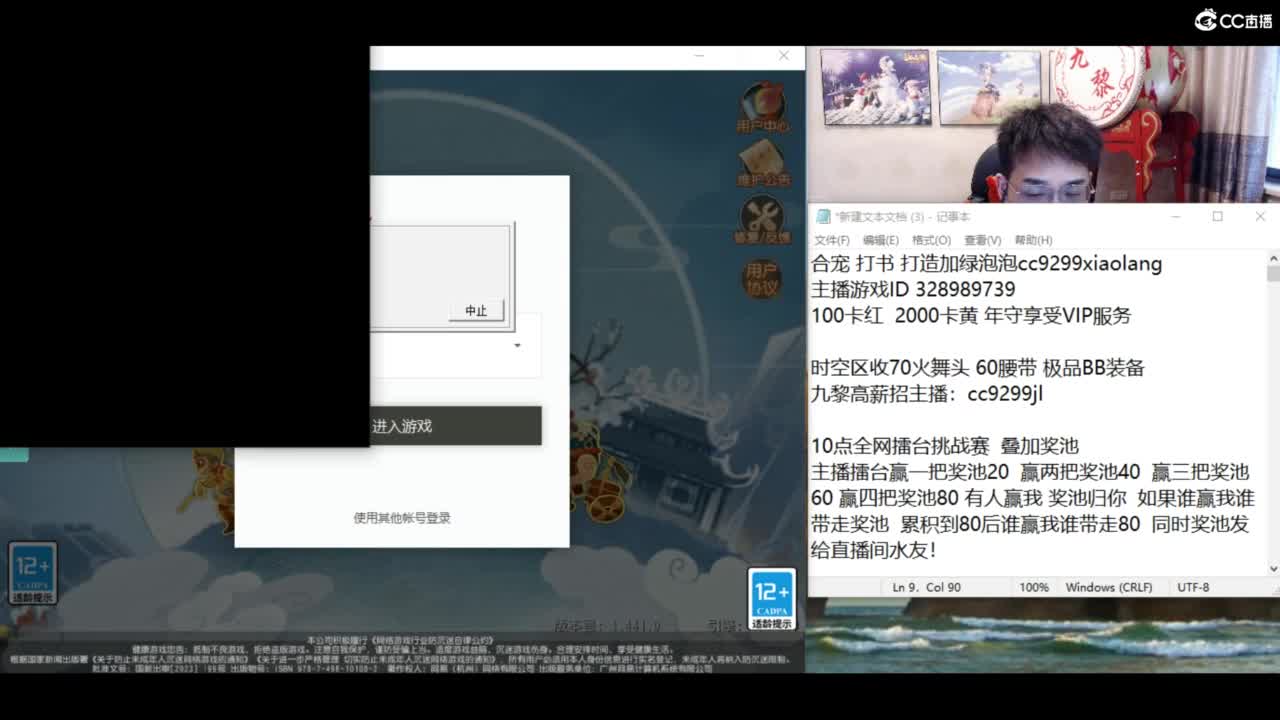Viewport: 1280px width, 720px height.
Task: Expand the account dropdown arrow
Action: click(517, 346)
